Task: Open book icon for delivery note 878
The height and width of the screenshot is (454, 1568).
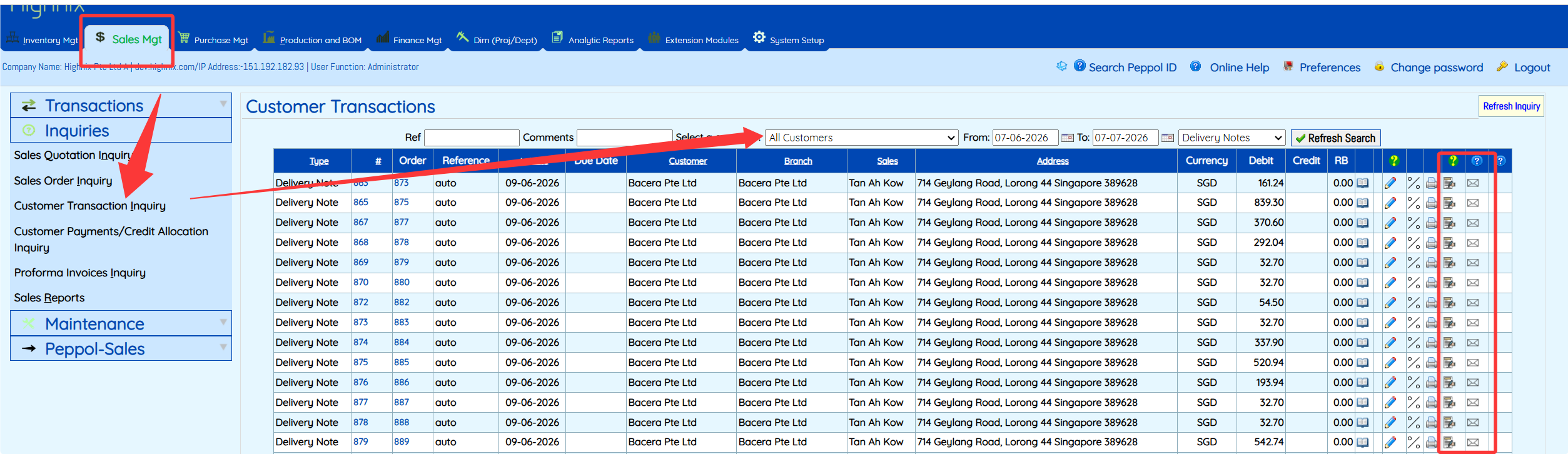Action: [x=1362, y=423]
